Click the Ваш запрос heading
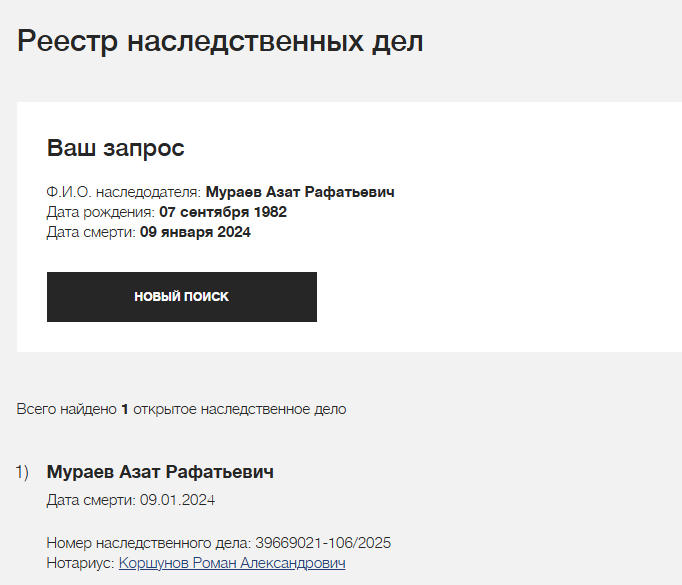This screenshot has height=585, width=682. click(116, 148)
